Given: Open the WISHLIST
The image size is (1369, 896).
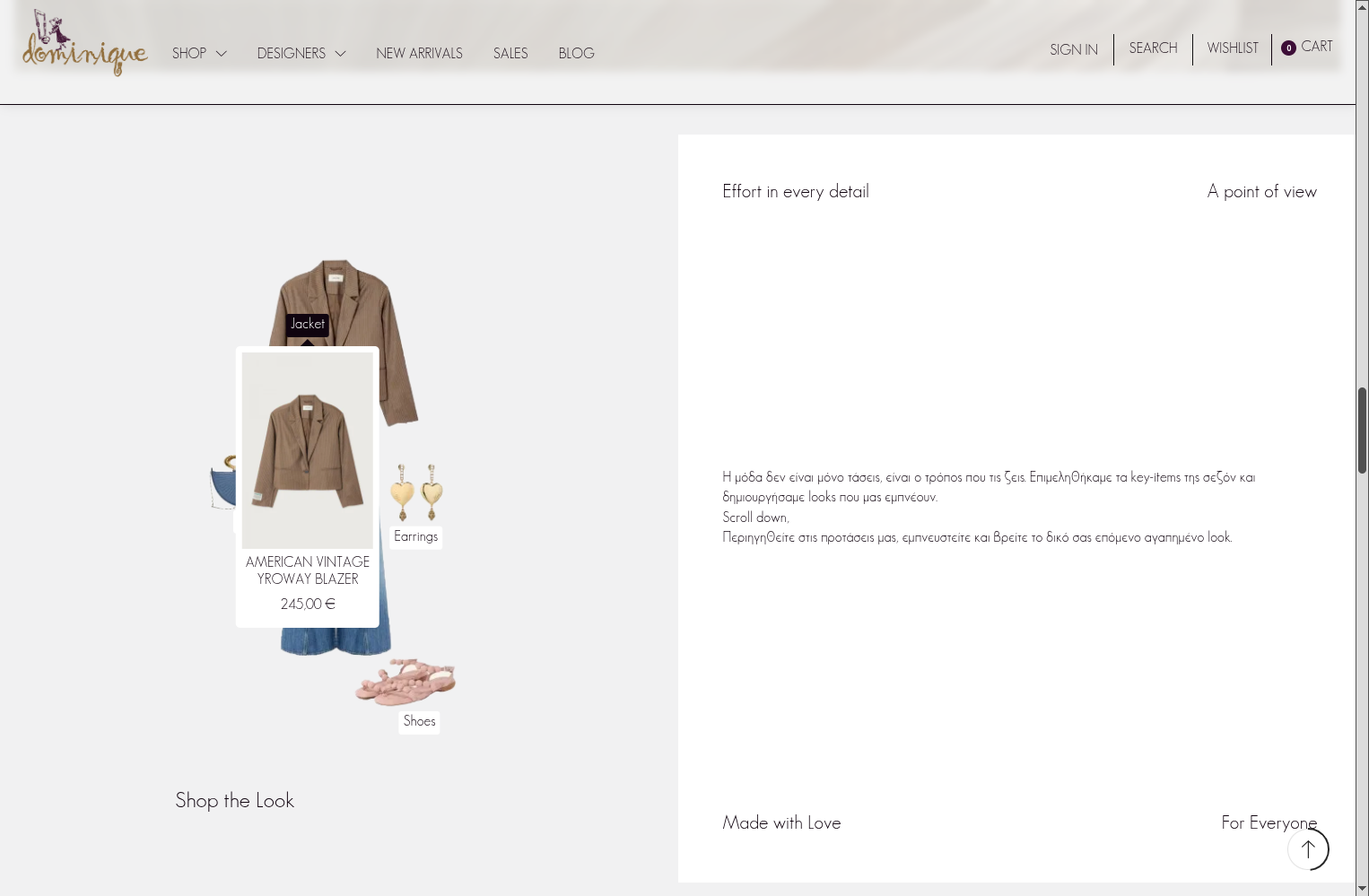Looking at the screenshot, I should (x=1233, y=48).
